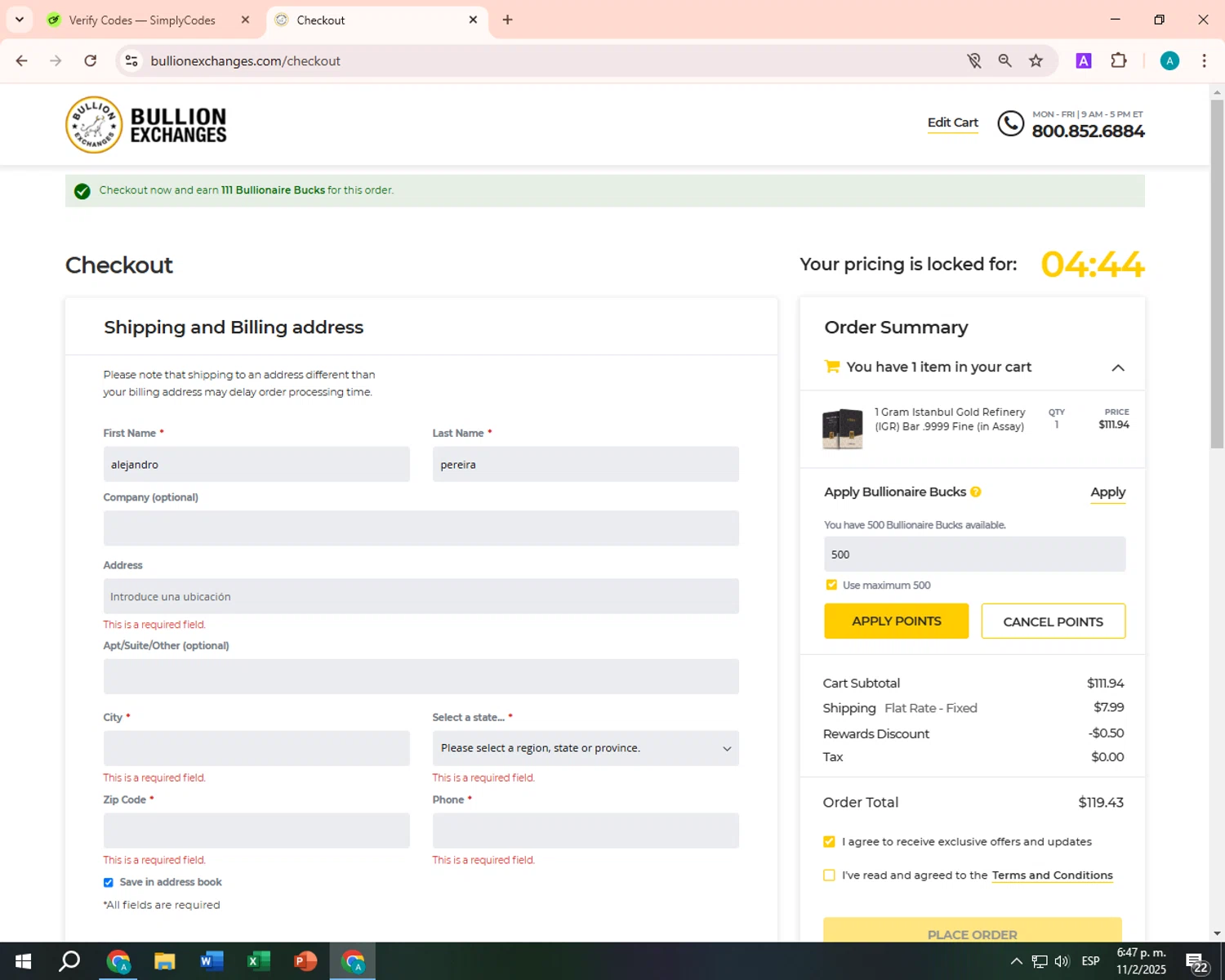This screenshot has width=1225, height=980.
Task: Open the Chrome profile avatar
Action: pos(1169,60)
